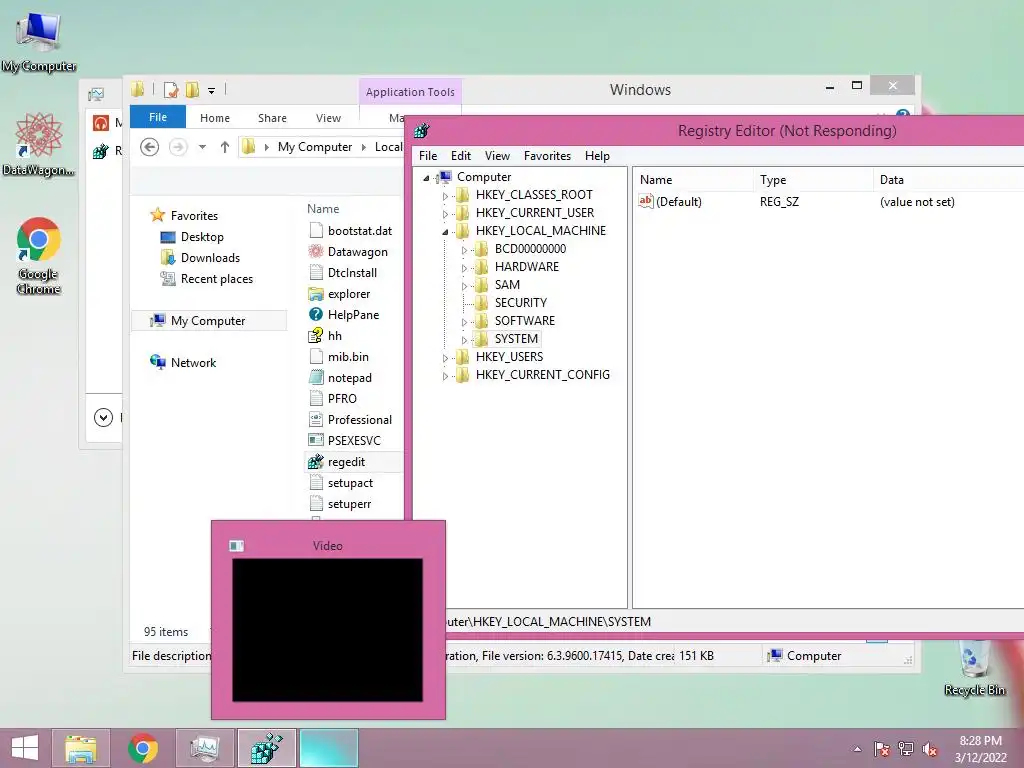Viewport: 1024px width, 768px height.
Task: Select SAM key in registry tree
Action: tap(507, 285)
